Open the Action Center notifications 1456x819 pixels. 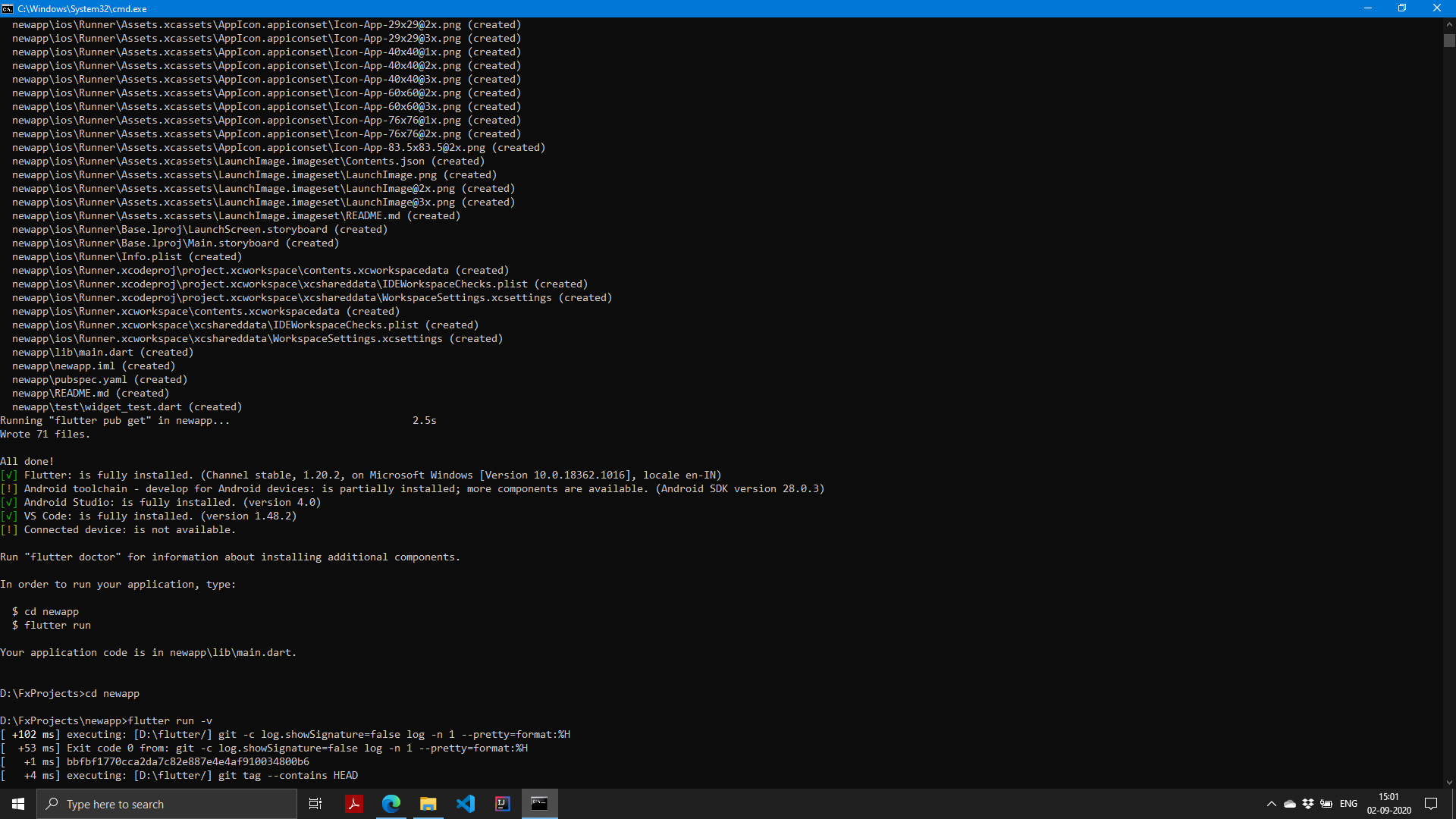pos(1432,804)
